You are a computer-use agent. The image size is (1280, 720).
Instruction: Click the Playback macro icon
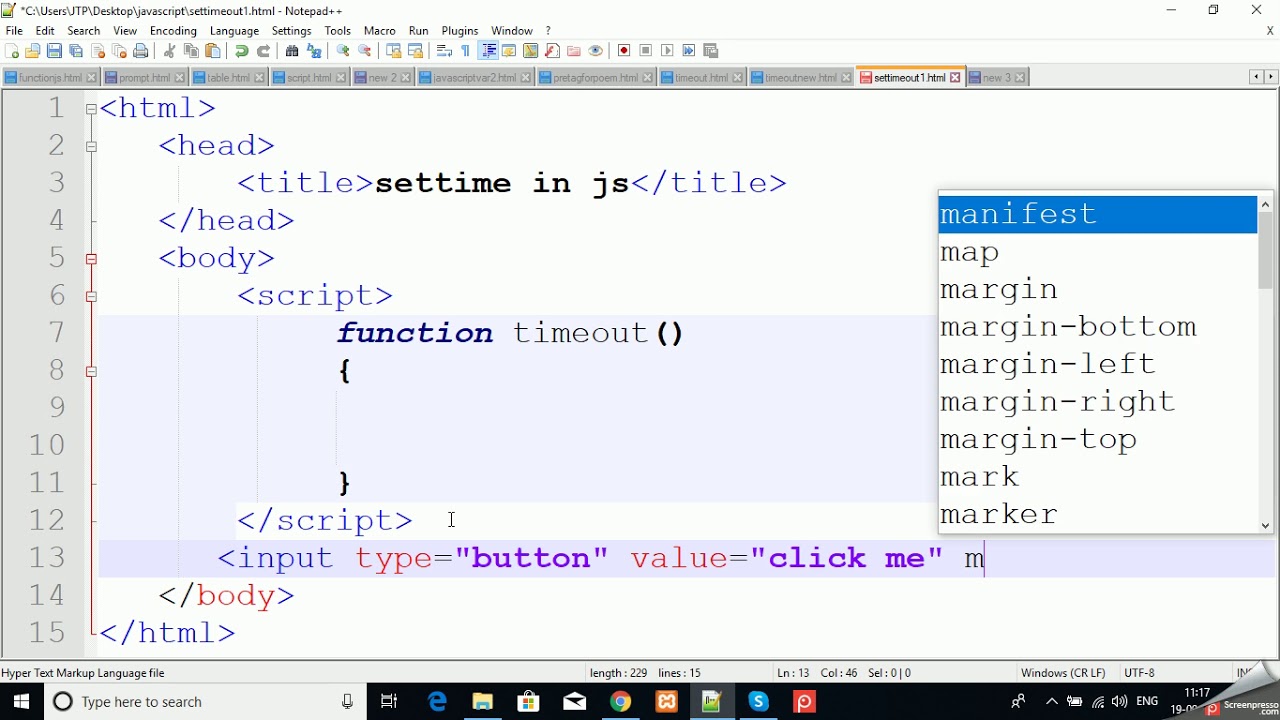click(668, 51)
